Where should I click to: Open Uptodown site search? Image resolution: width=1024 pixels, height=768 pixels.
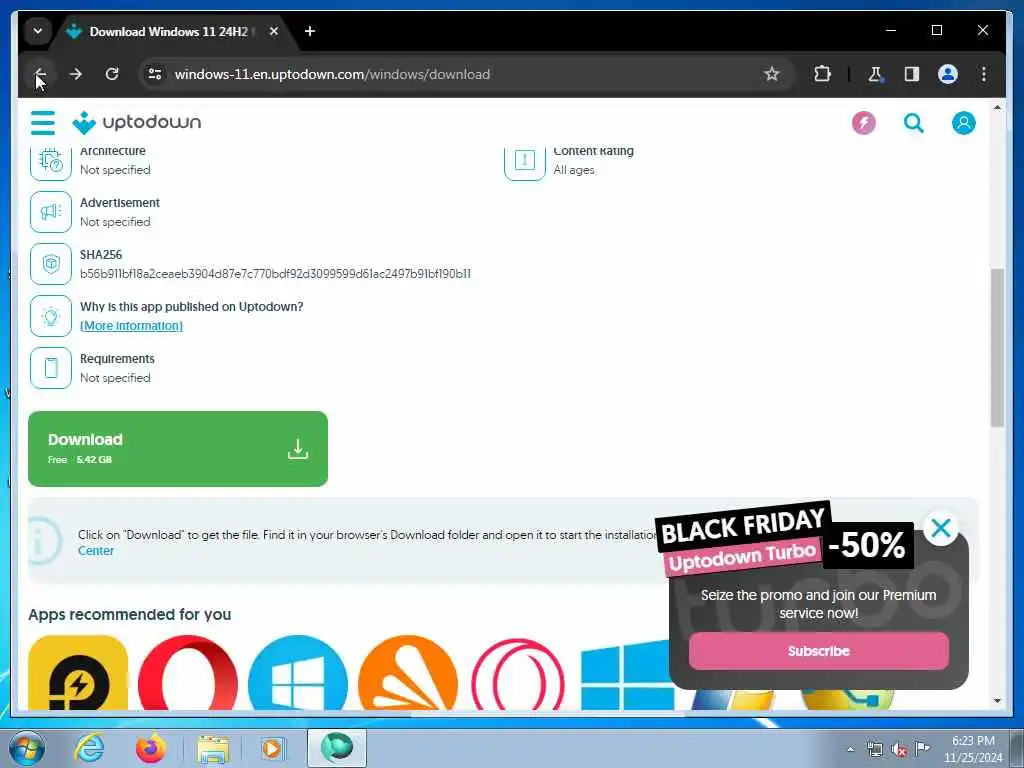pyautogui.click(x=914, y=123)
